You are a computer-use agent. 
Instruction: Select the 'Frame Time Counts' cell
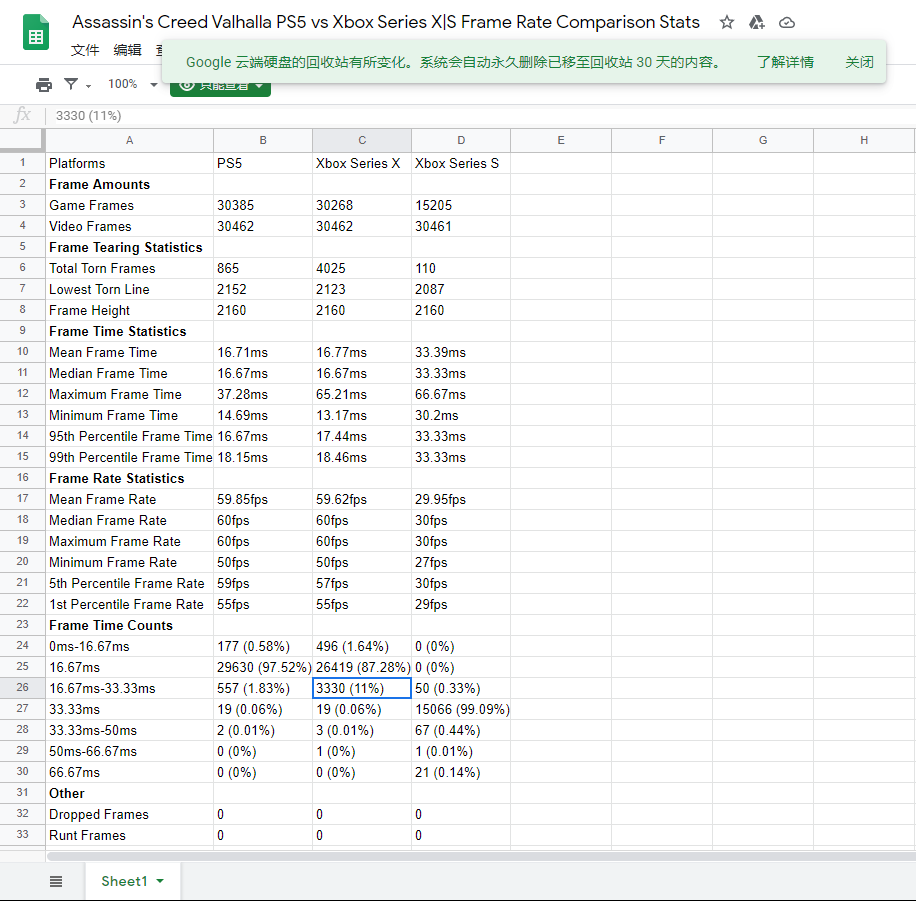[x=129, y=626]
